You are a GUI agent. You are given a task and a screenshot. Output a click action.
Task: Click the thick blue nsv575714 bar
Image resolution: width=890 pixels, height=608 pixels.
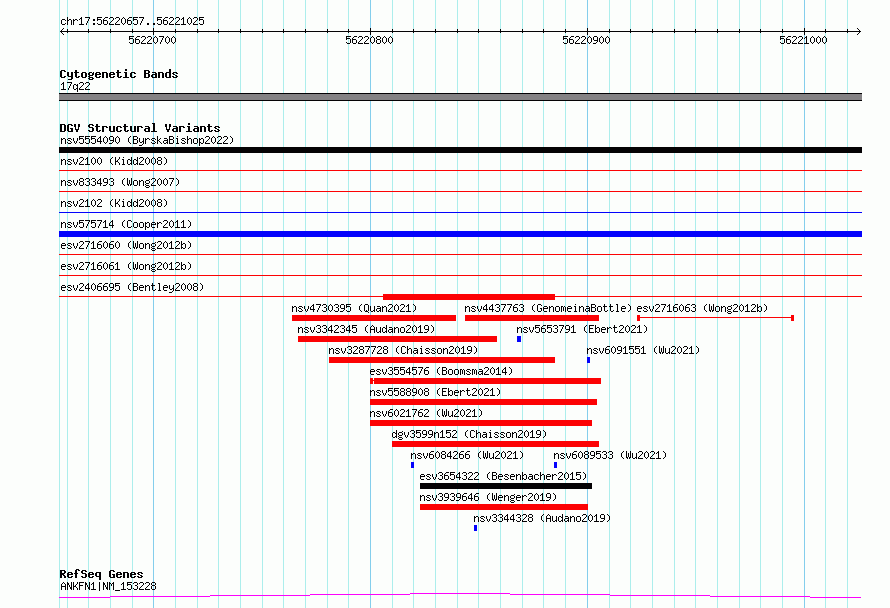point(460,234)
